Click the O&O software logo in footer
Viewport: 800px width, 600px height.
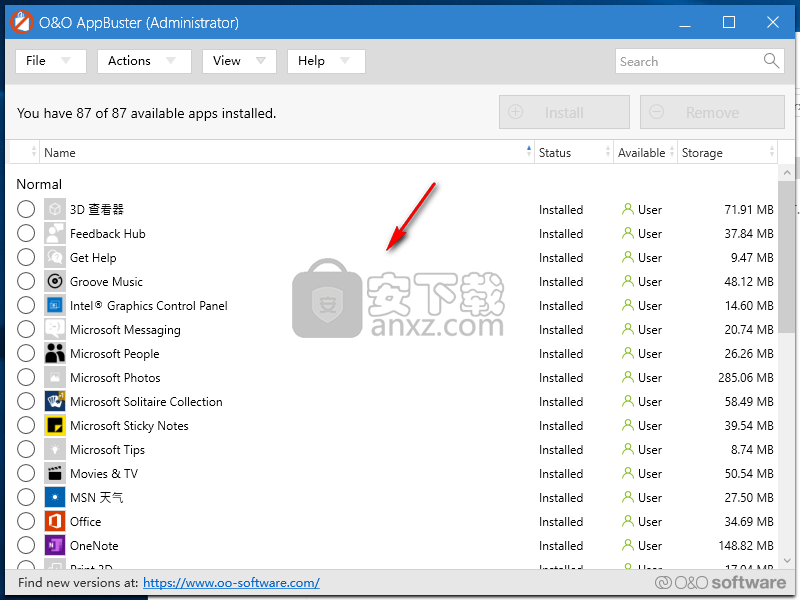[720, 583]
